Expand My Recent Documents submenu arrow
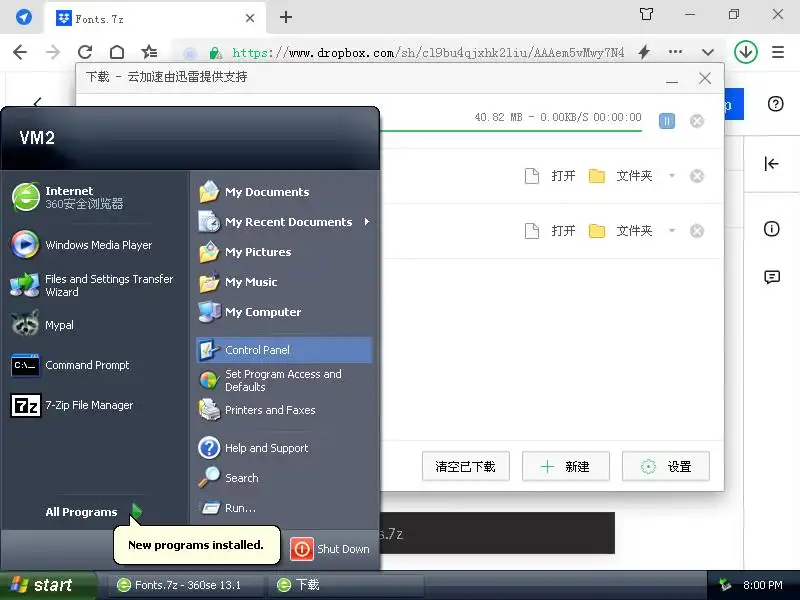The width and height of the screenshot is (800, 600). [366, 222]
